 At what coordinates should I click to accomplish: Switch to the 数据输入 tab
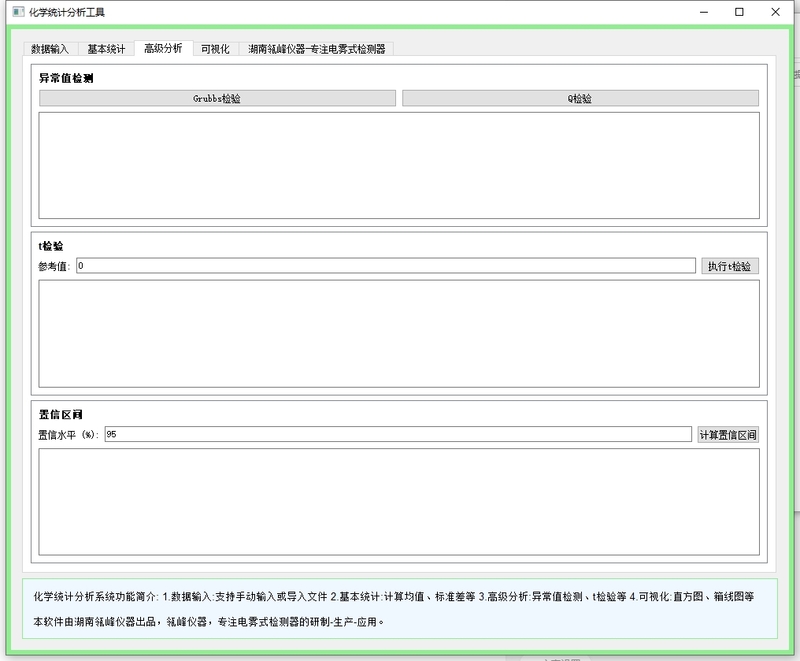tap(50, 48)
